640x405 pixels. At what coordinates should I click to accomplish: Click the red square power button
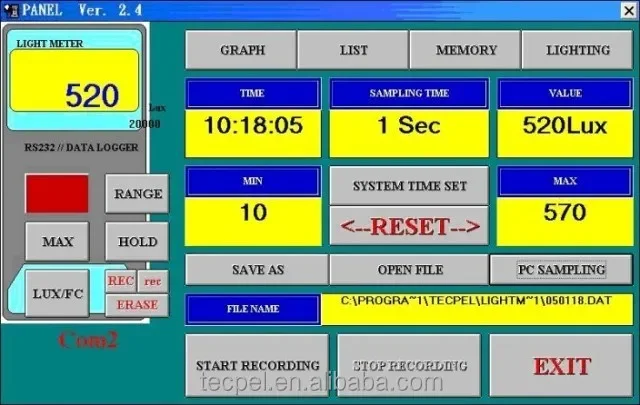click(x=57, y=194)
